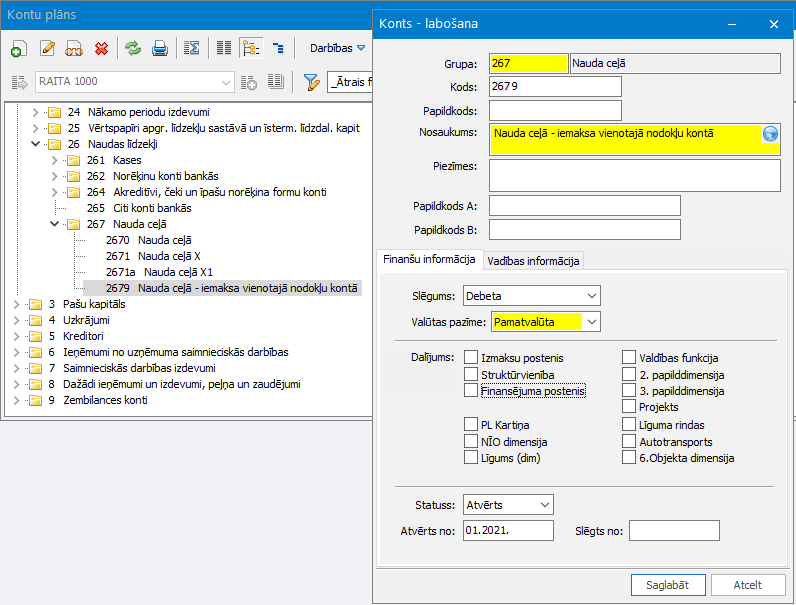Click the sigma sum icon in toolbar
The image size is (796, 605).
[x=191, y=48]
